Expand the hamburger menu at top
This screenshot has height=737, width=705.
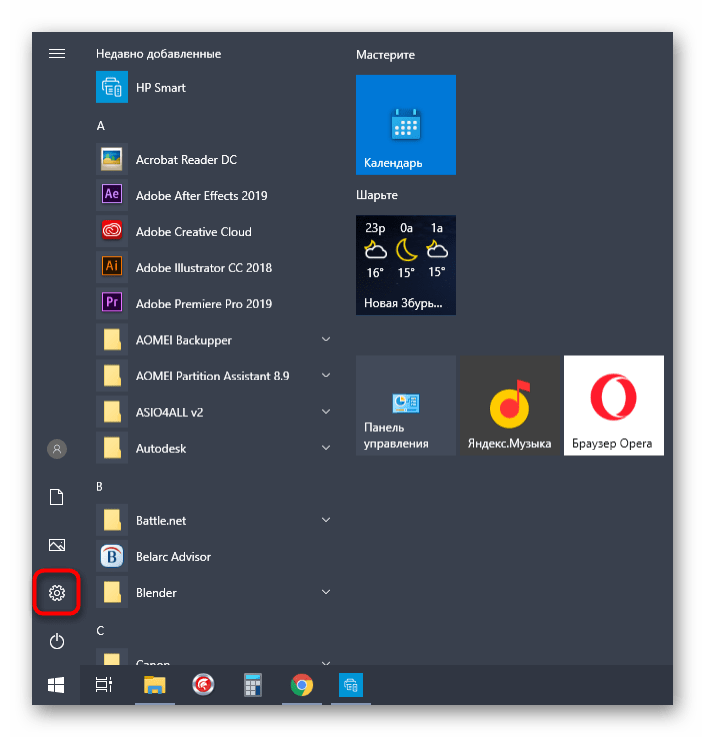[x=57, y=54]
